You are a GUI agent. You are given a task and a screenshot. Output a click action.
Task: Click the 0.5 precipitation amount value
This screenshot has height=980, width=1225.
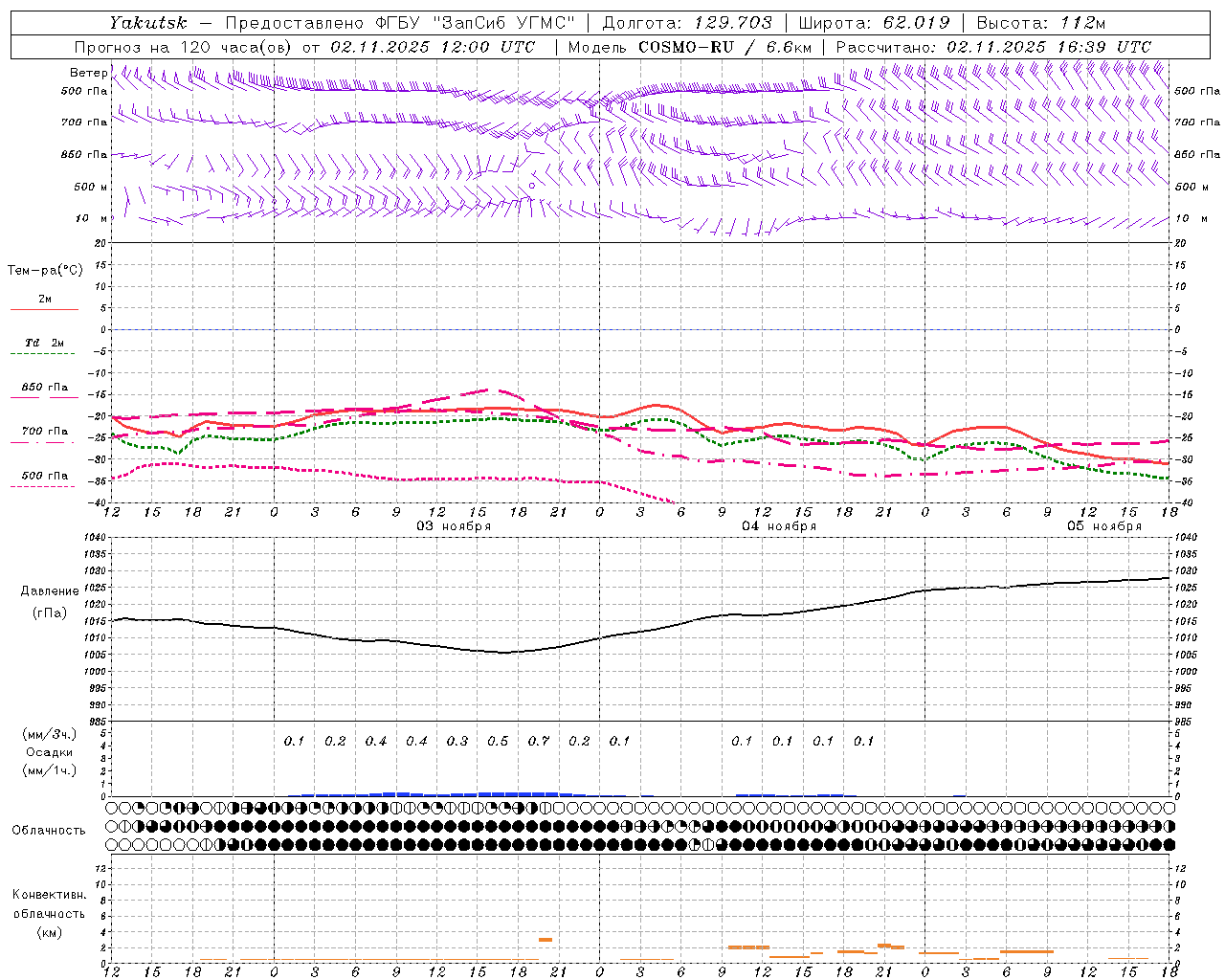click(498, 741)
